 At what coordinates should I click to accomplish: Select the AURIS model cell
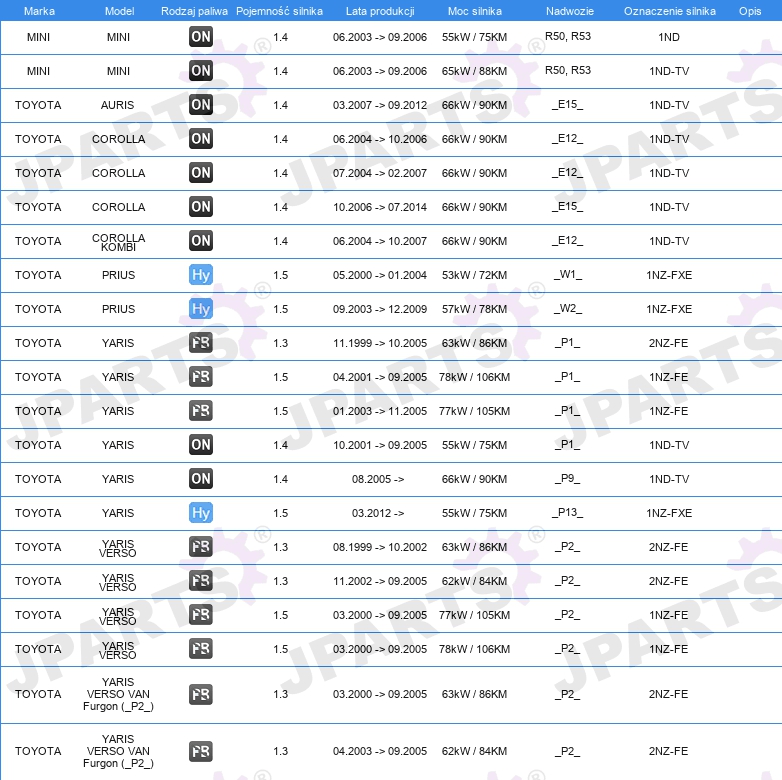coord(117,105)
